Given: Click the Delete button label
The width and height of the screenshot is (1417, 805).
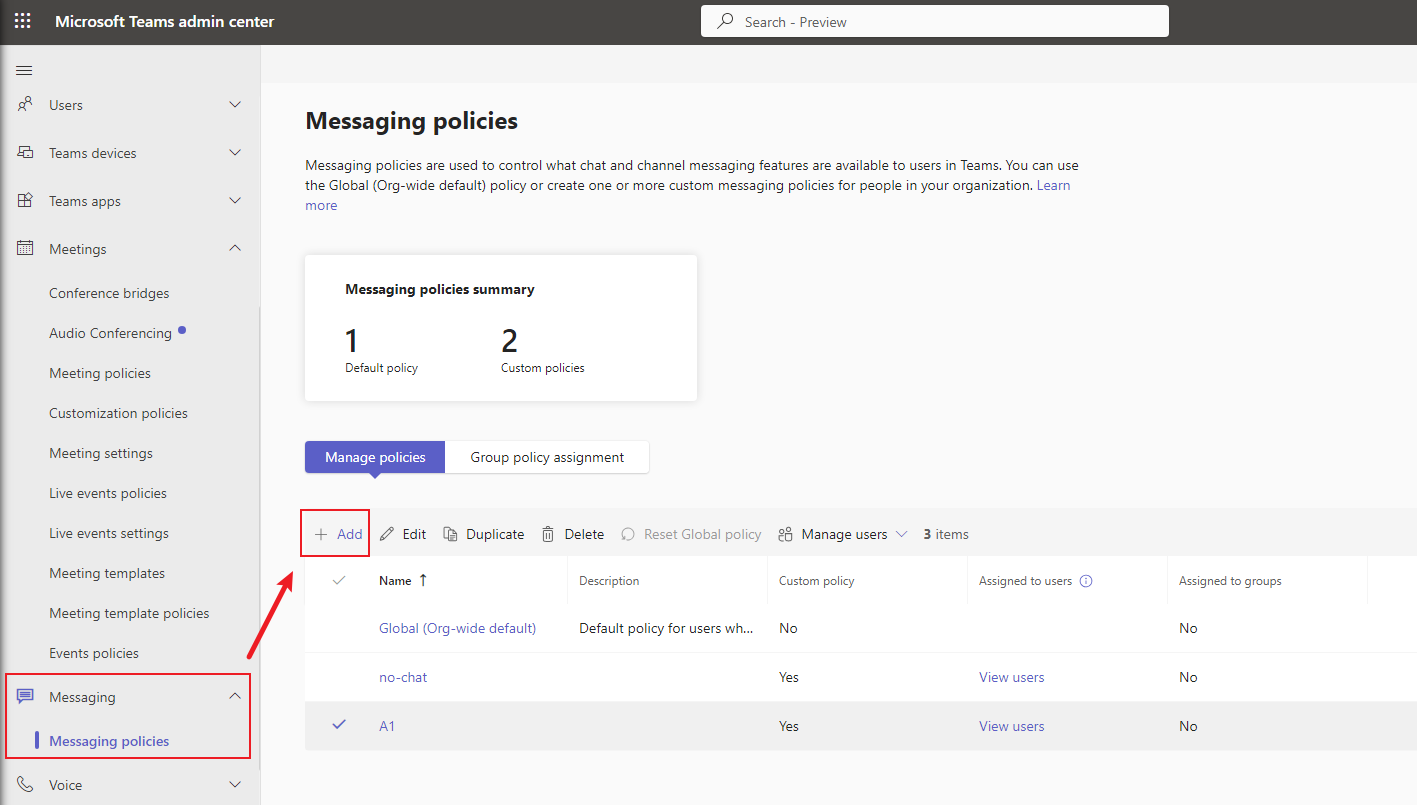Looking at the screenshot, I should (x=584, y=534).
